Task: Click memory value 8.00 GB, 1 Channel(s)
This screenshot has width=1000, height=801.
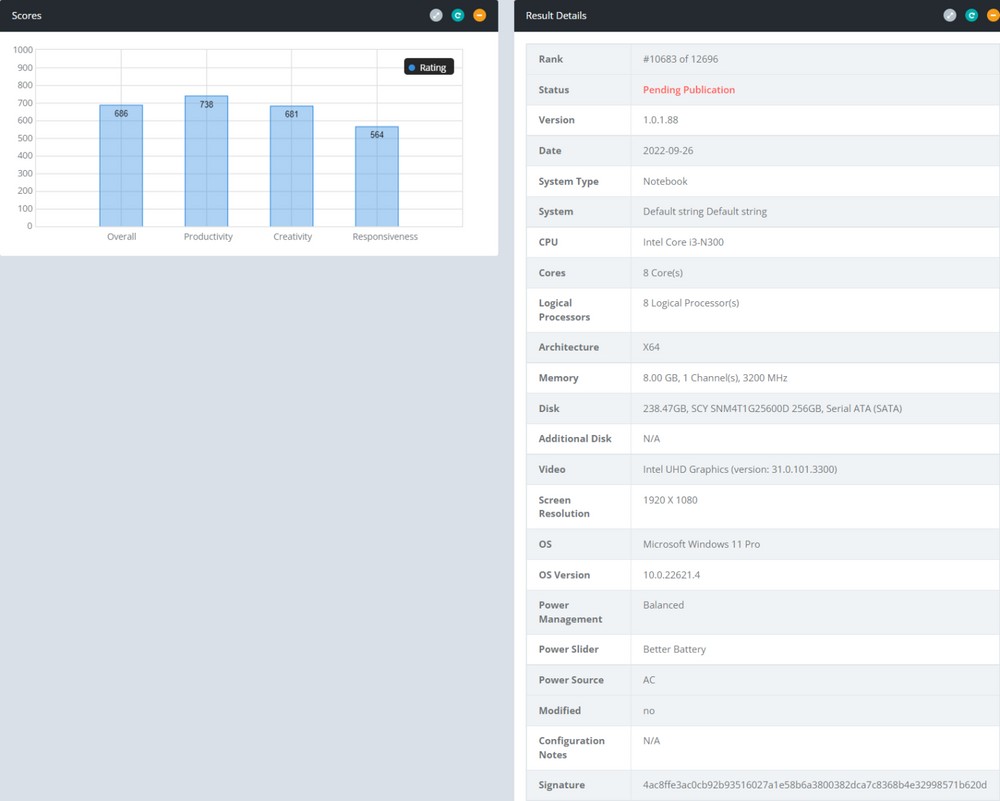Action: pos(715,378)
